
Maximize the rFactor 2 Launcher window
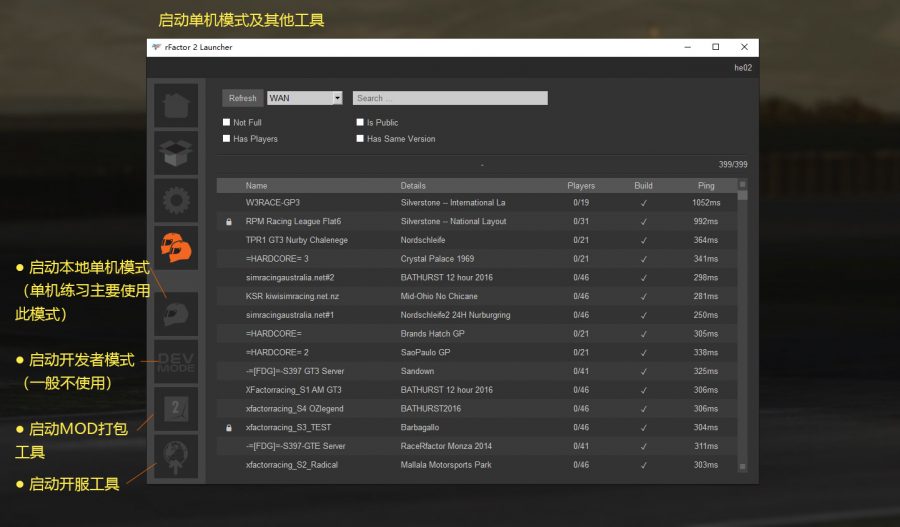click(716, 47)
